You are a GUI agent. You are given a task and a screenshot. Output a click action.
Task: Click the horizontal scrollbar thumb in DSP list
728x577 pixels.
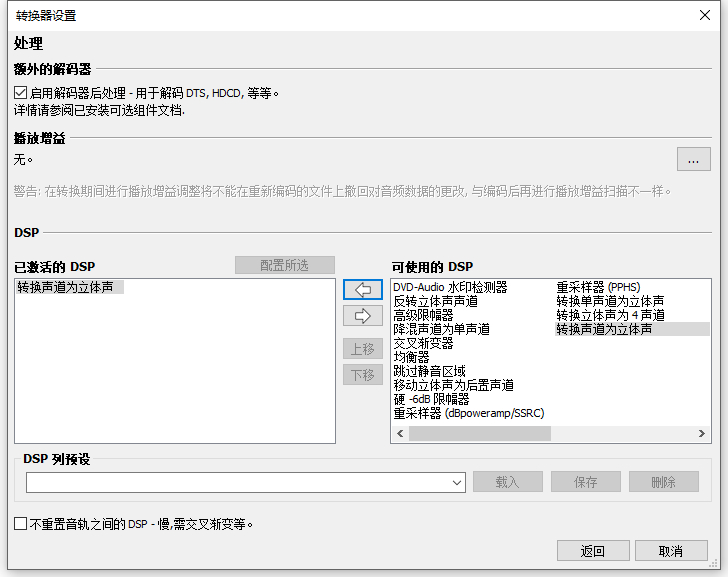(480, 433)
